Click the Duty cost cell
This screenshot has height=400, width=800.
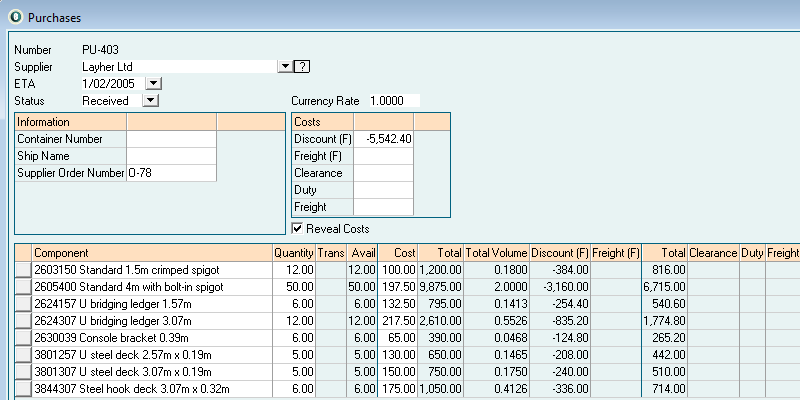(384, 190)
